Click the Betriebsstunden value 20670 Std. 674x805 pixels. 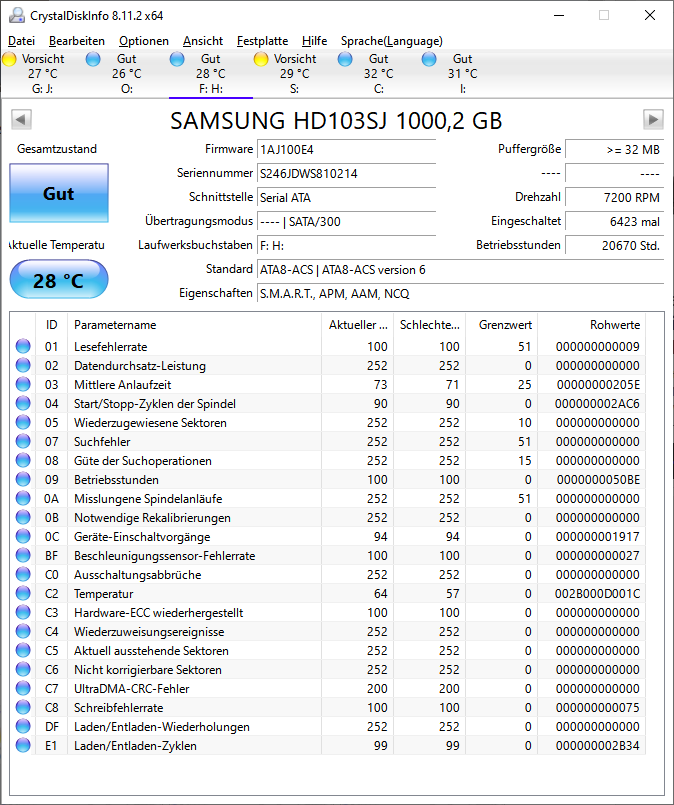coord(614,245)
